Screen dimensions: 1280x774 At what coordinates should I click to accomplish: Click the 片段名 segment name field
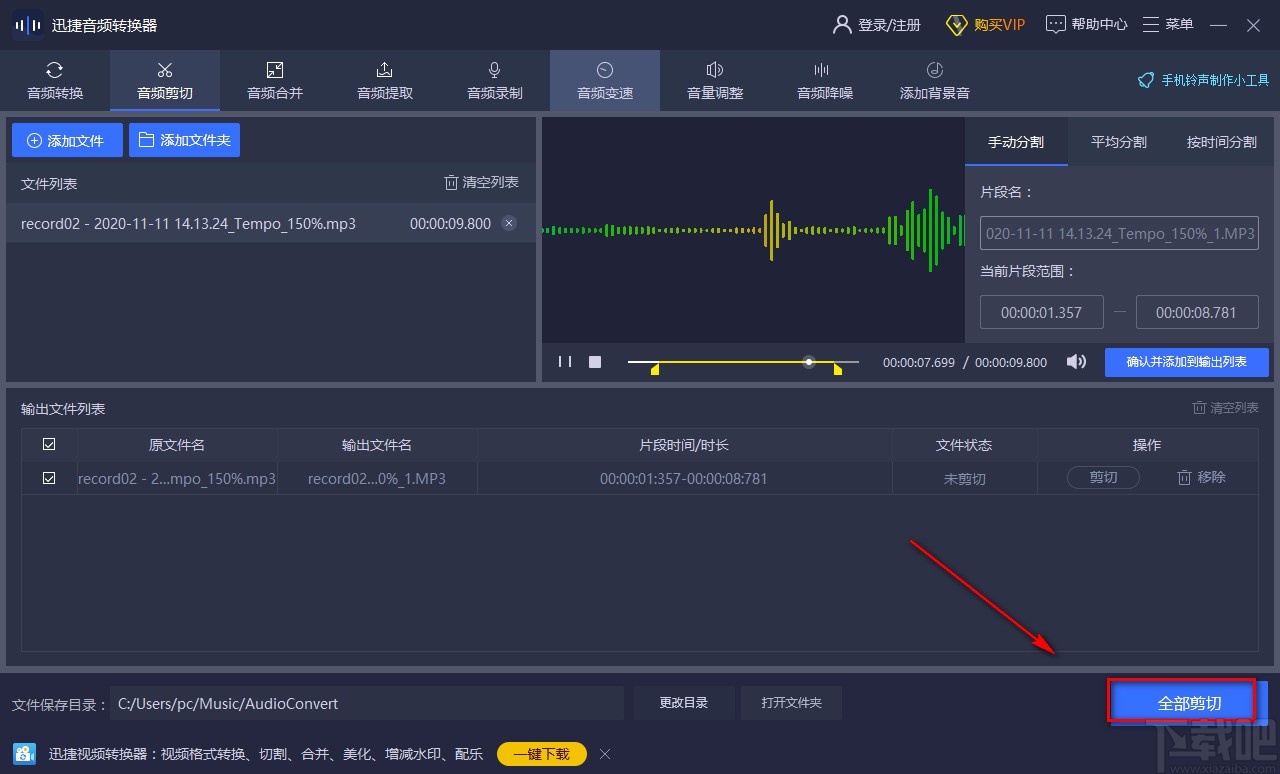click(x=1118, y=233)
